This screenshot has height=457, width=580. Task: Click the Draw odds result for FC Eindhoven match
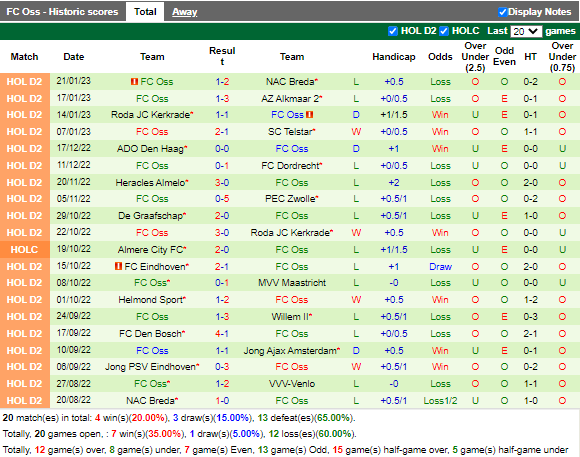(x=440, y=266)
